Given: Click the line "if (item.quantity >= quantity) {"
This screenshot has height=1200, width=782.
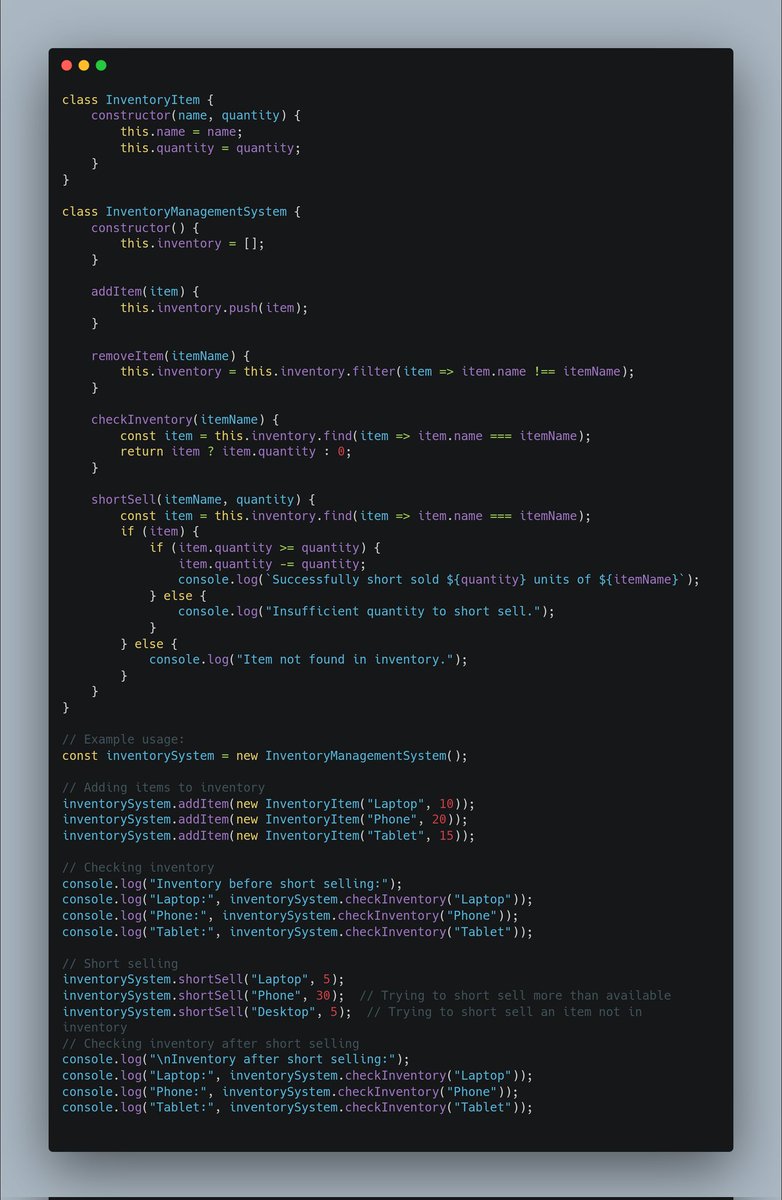Looking at the screenshot, I should pos(265,548).
